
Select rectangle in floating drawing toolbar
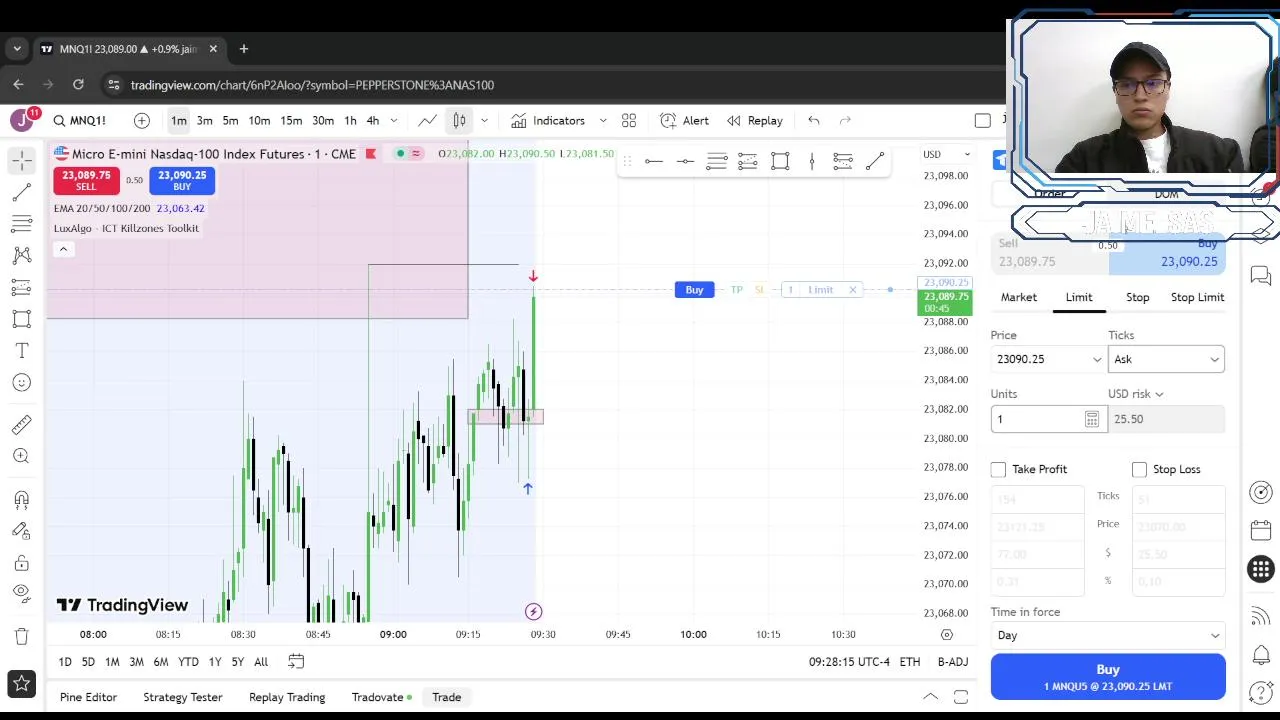pyautogui.click(x=780, y=161)
